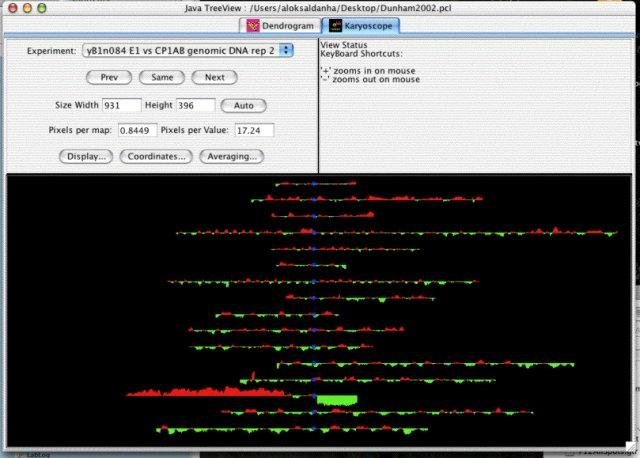Viewport: 640px width, 458px height.
Task: Switch to the Dendrogram tab
Action: coord(280,26)
